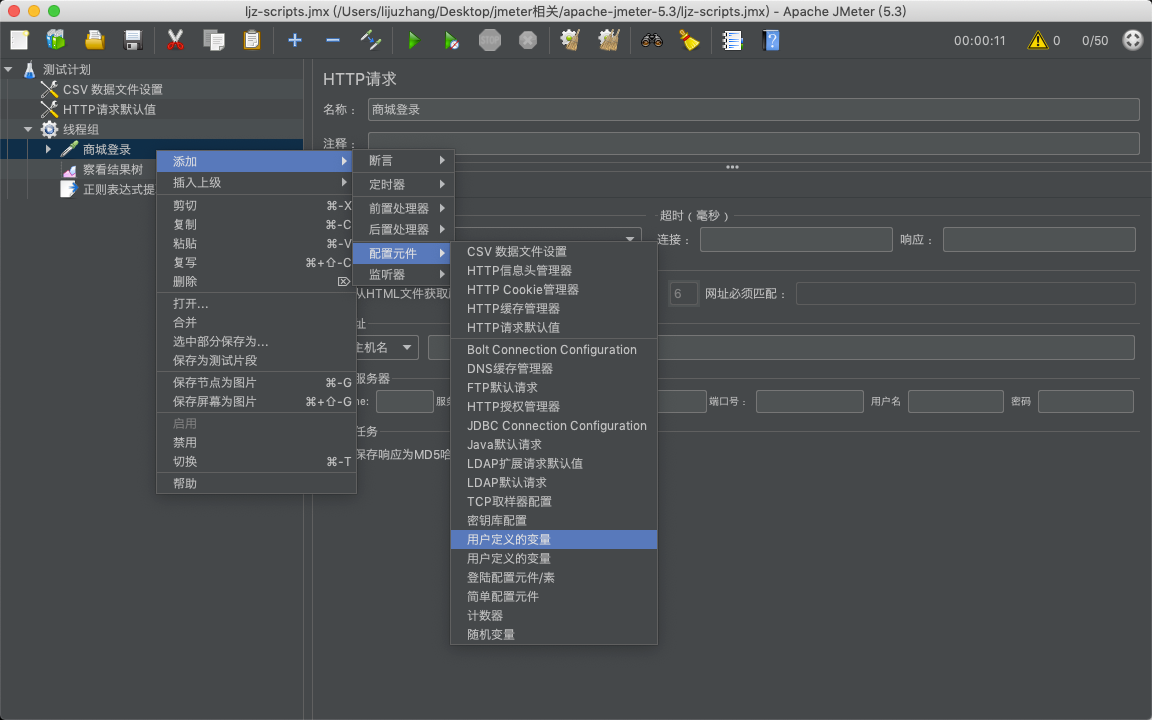Choose 剪切 from context menu

256,206
